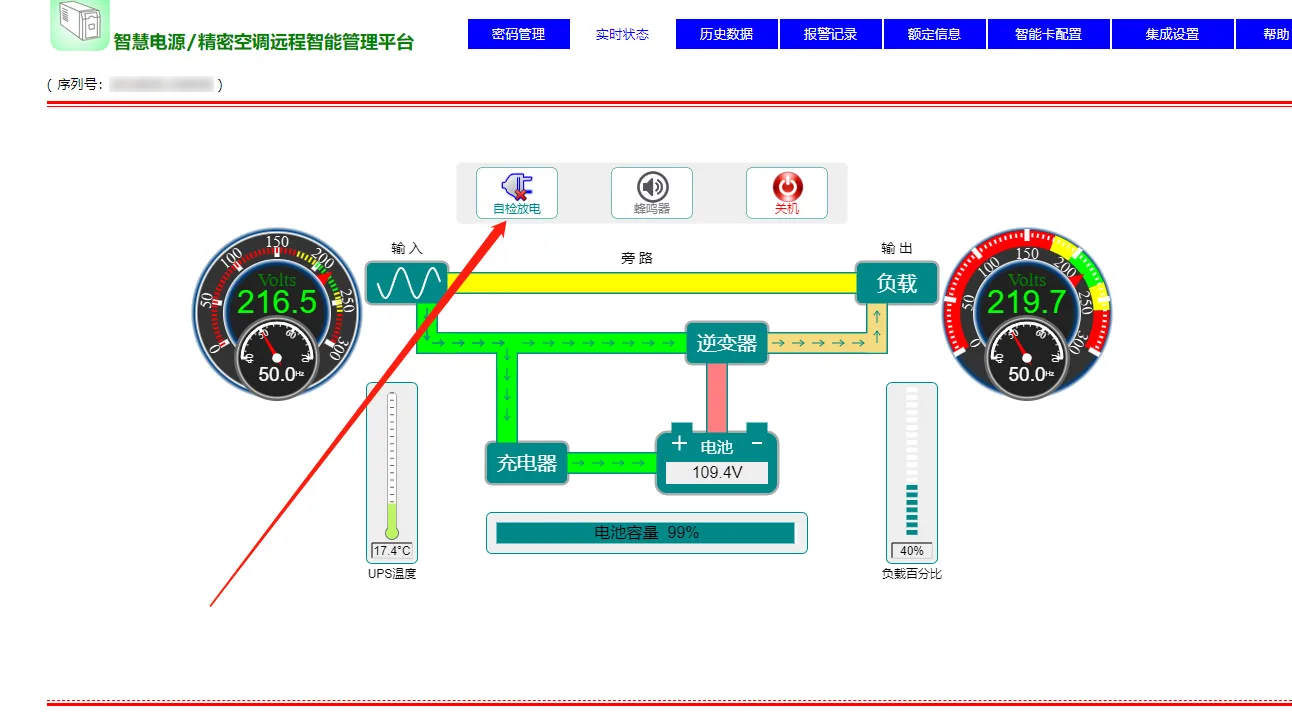Click the 序列号 serial number label
Image resolution: width=1292 pixels, height=726 pixels.
[79, 85]
